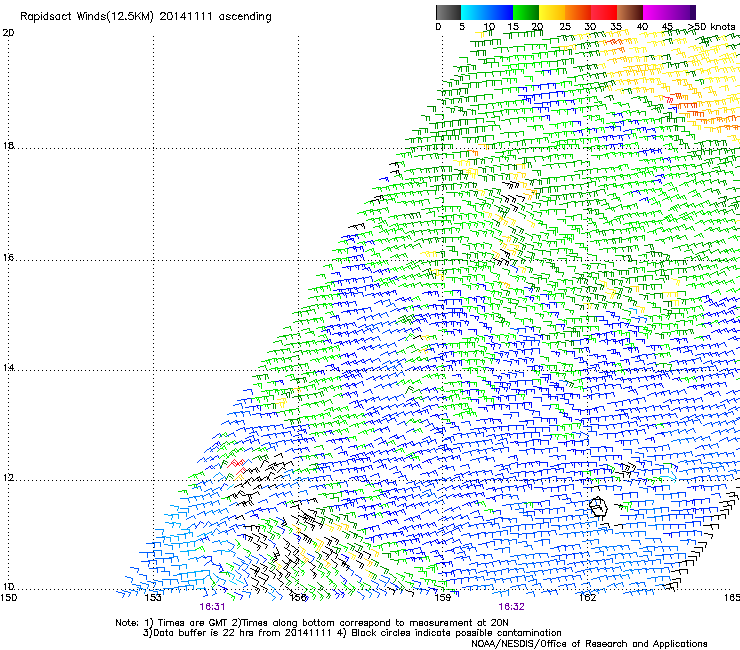Click the note line starting 'Note: 1) Times are GMT'
This screenshot has width=740, height=650.
[312, 623]
